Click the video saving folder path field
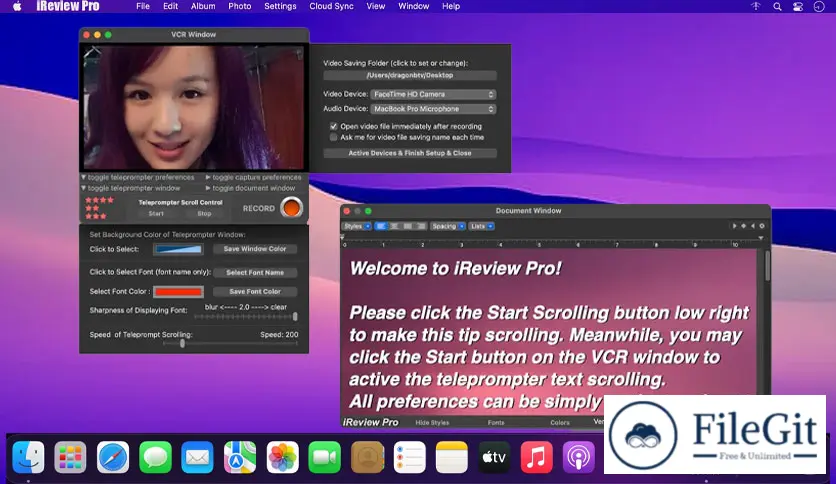836x484 pixels. [x=410, y=75]
